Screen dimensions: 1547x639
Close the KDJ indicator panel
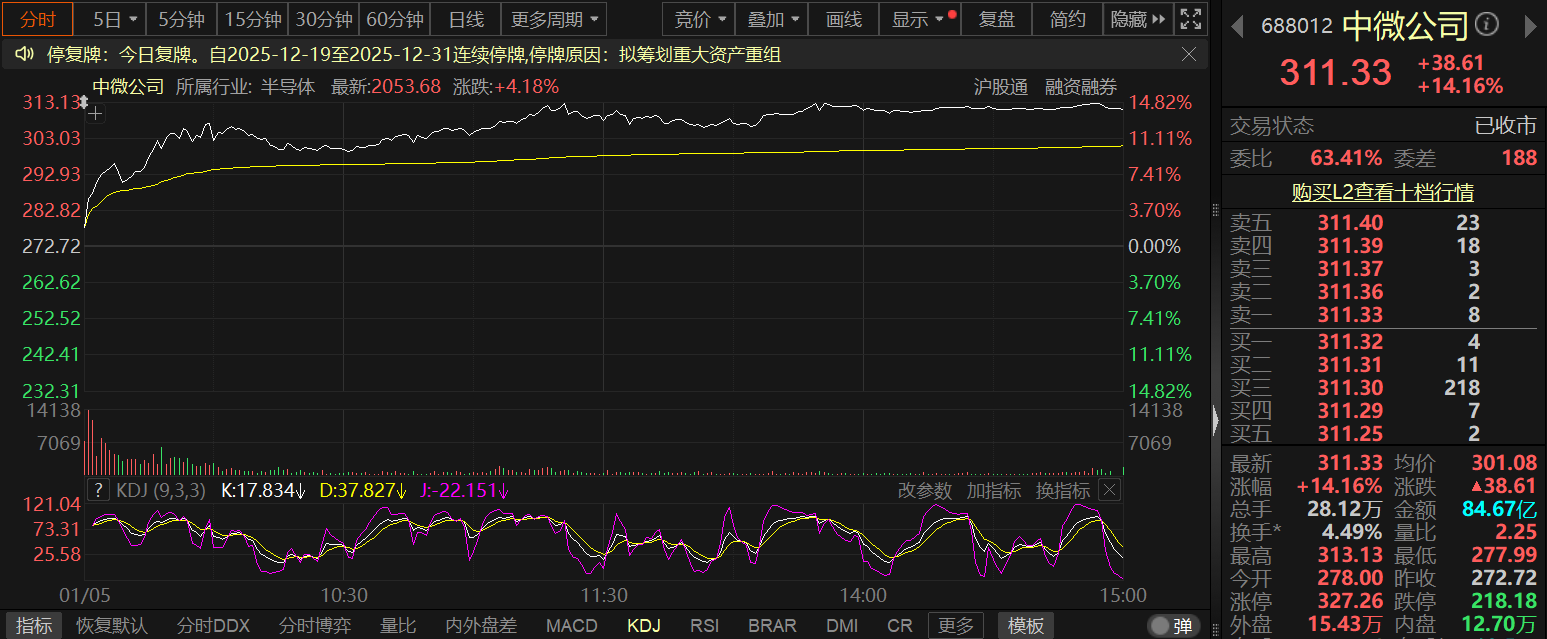click(x=1109, y=490)
